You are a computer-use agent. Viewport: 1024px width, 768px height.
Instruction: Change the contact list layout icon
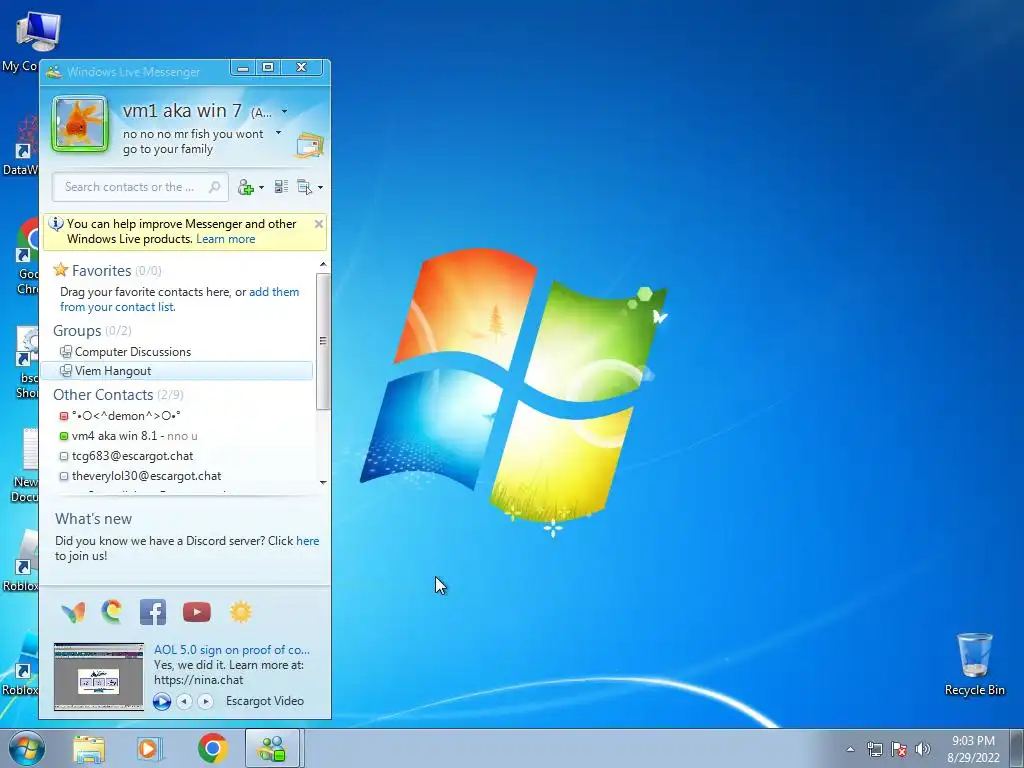pyautogui.click(x=281, y=187)
